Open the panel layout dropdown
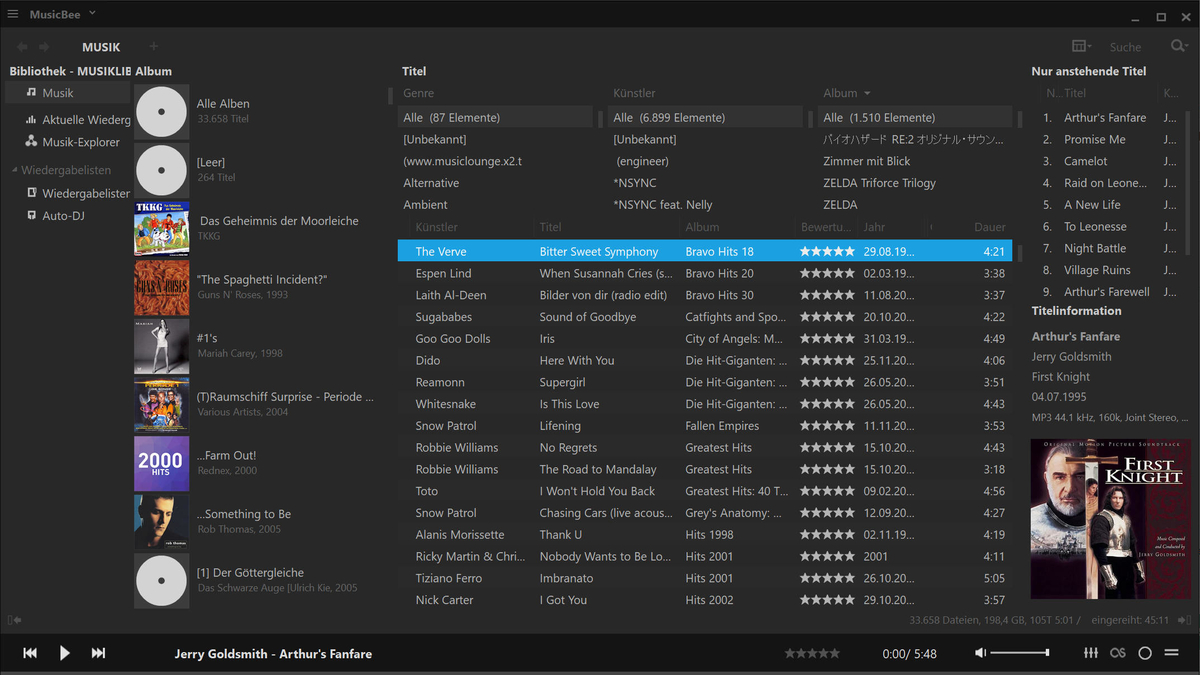Screen dimensions: 1200x675 (1081, 46)
